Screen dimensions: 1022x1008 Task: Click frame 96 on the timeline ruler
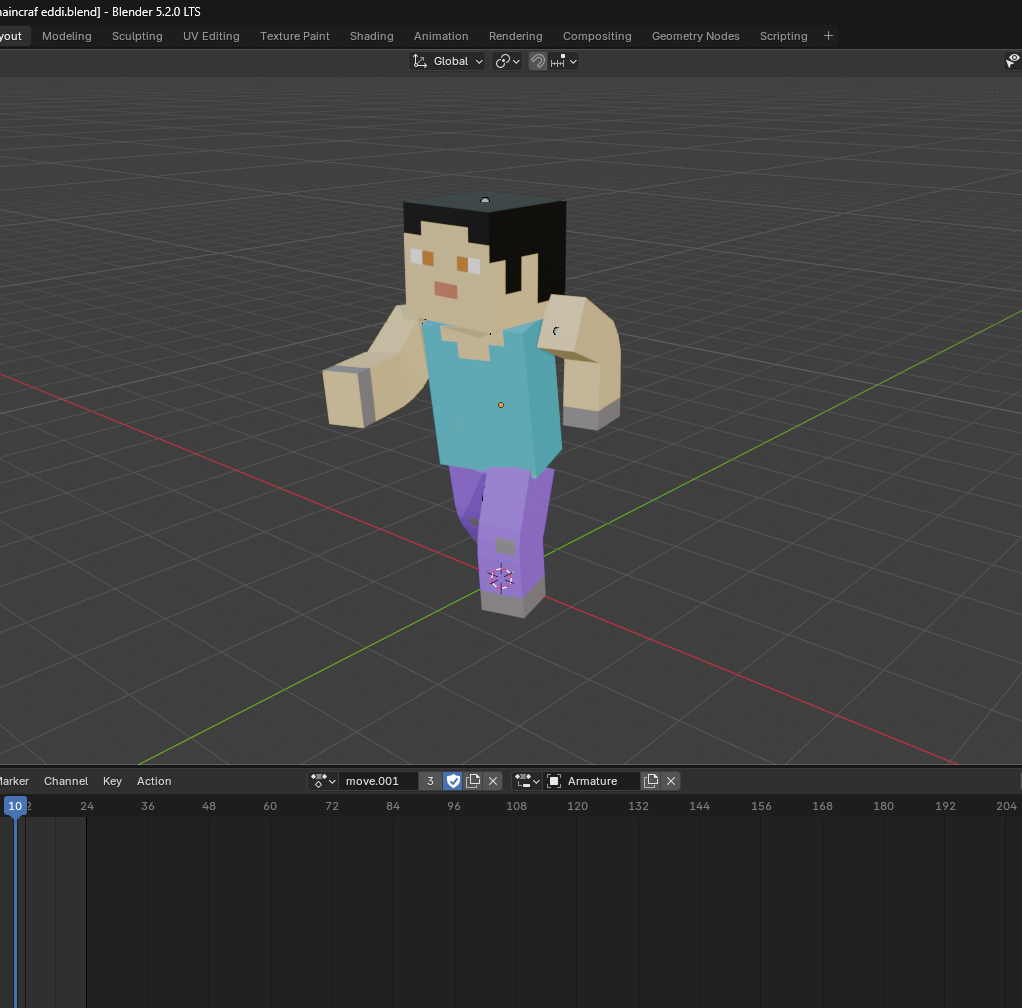[454, 806]
